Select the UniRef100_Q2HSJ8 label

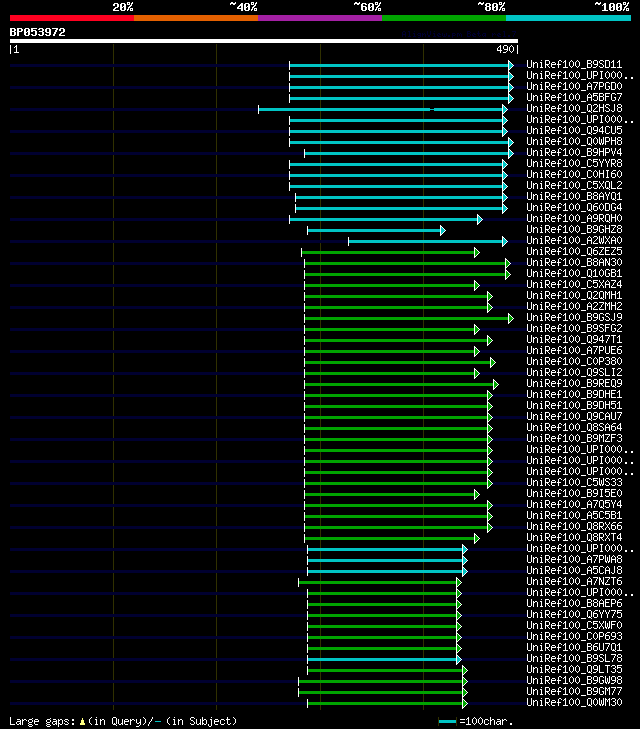pyautogui.click(x=574, y=108)
